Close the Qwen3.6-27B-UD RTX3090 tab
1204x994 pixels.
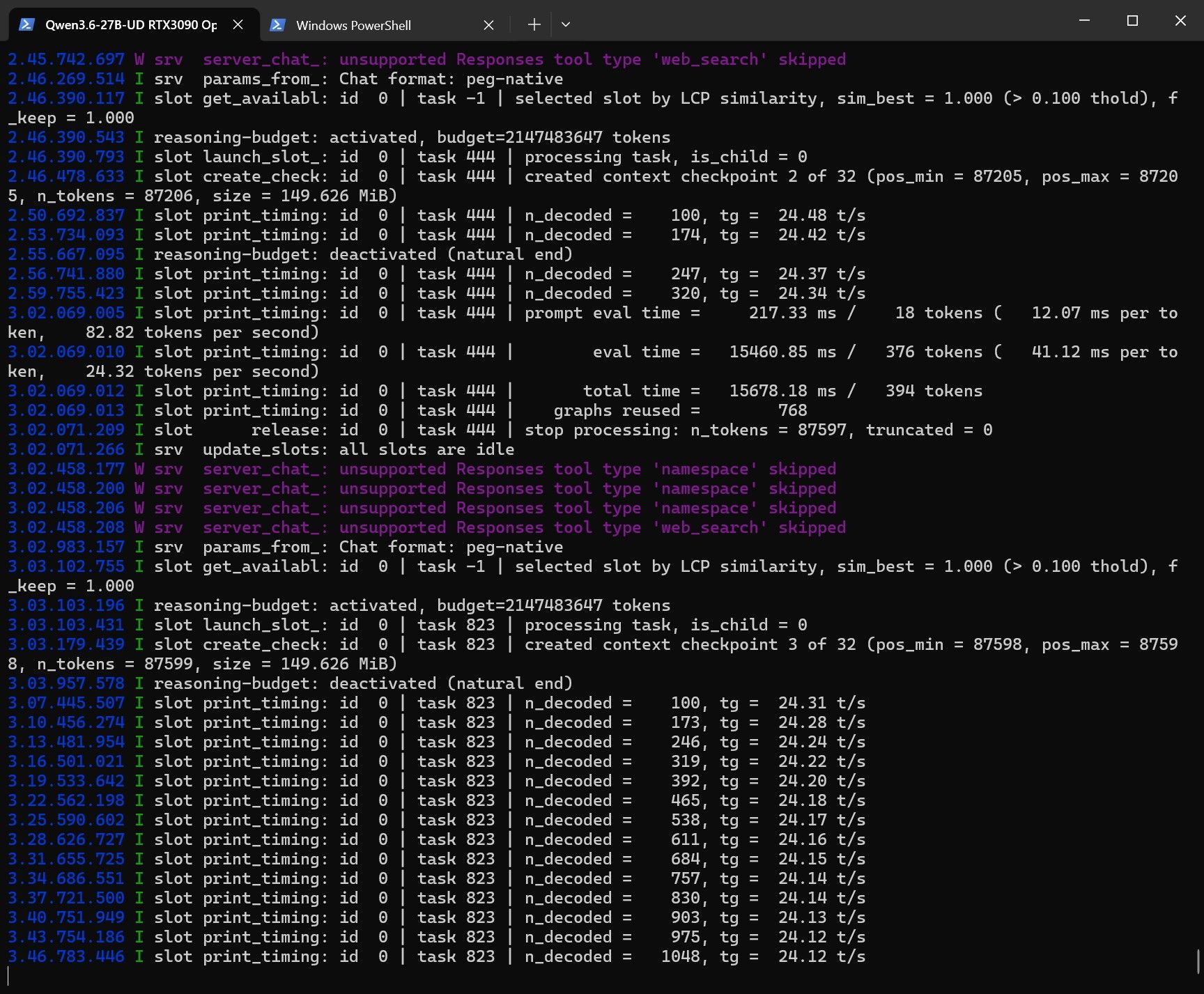pos(238,24)
